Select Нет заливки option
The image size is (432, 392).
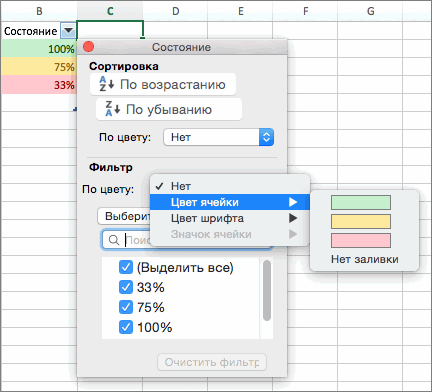tap(365, 259)
